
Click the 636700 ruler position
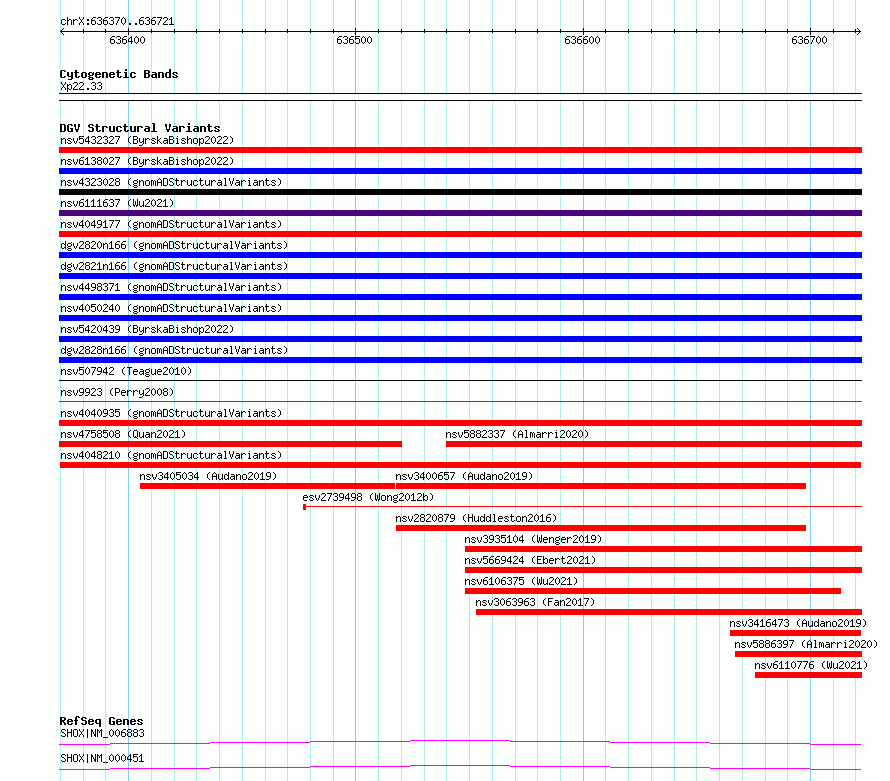pos(809,40)
